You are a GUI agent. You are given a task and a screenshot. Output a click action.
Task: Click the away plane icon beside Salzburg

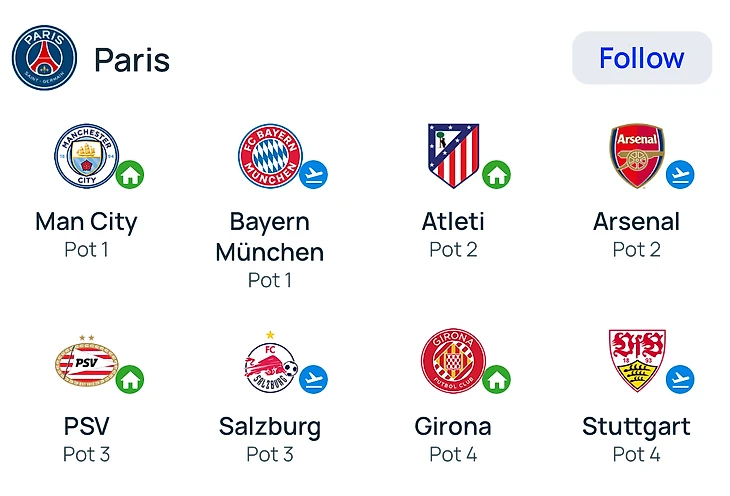coord(314,380)
